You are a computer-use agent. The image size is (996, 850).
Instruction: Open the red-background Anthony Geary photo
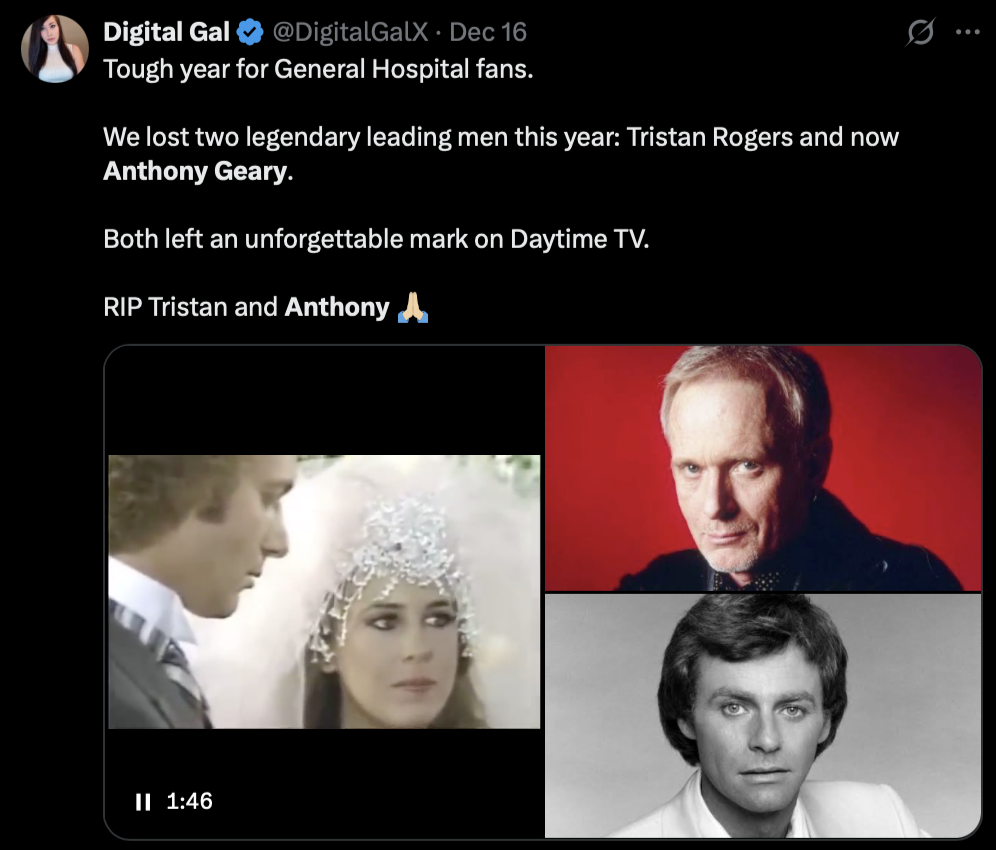tap(763, 467)
